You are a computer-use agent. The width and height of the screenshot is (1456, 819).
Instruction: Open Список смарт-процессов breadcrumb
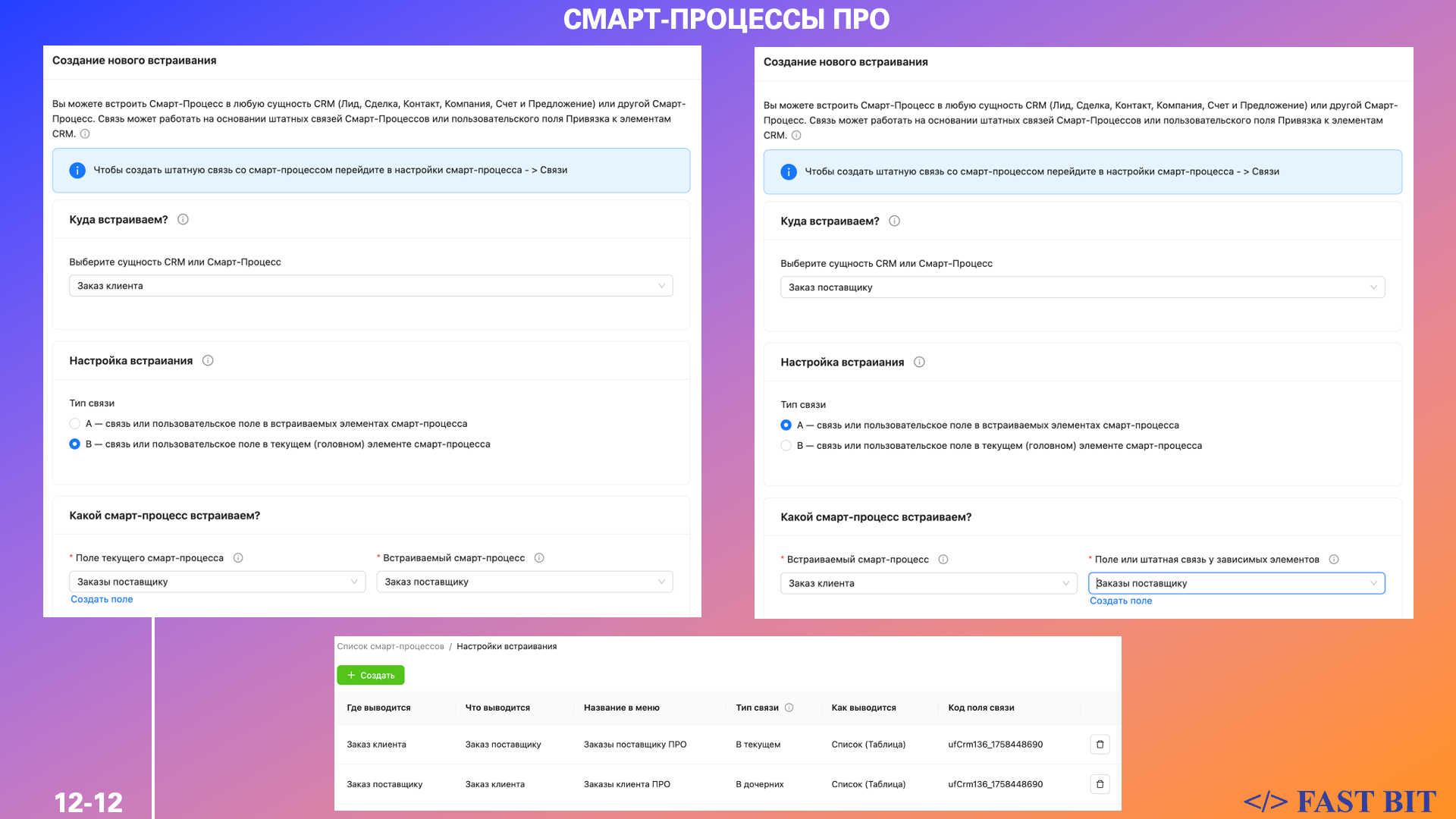tap(391, 647)
